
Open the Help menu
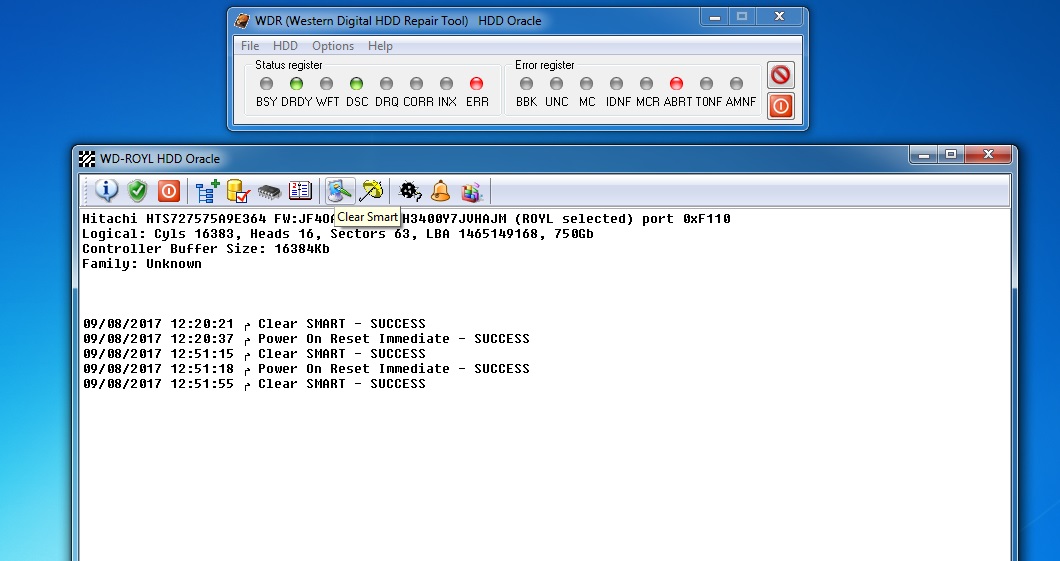pos(380,46)
